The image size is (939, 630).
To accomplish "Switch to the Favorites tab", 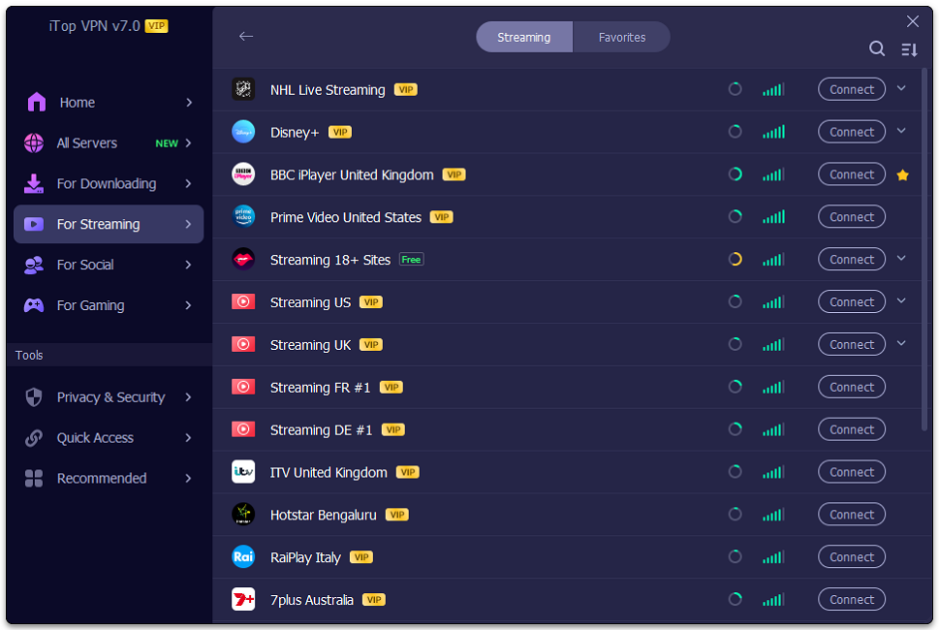I will (622, 37).
